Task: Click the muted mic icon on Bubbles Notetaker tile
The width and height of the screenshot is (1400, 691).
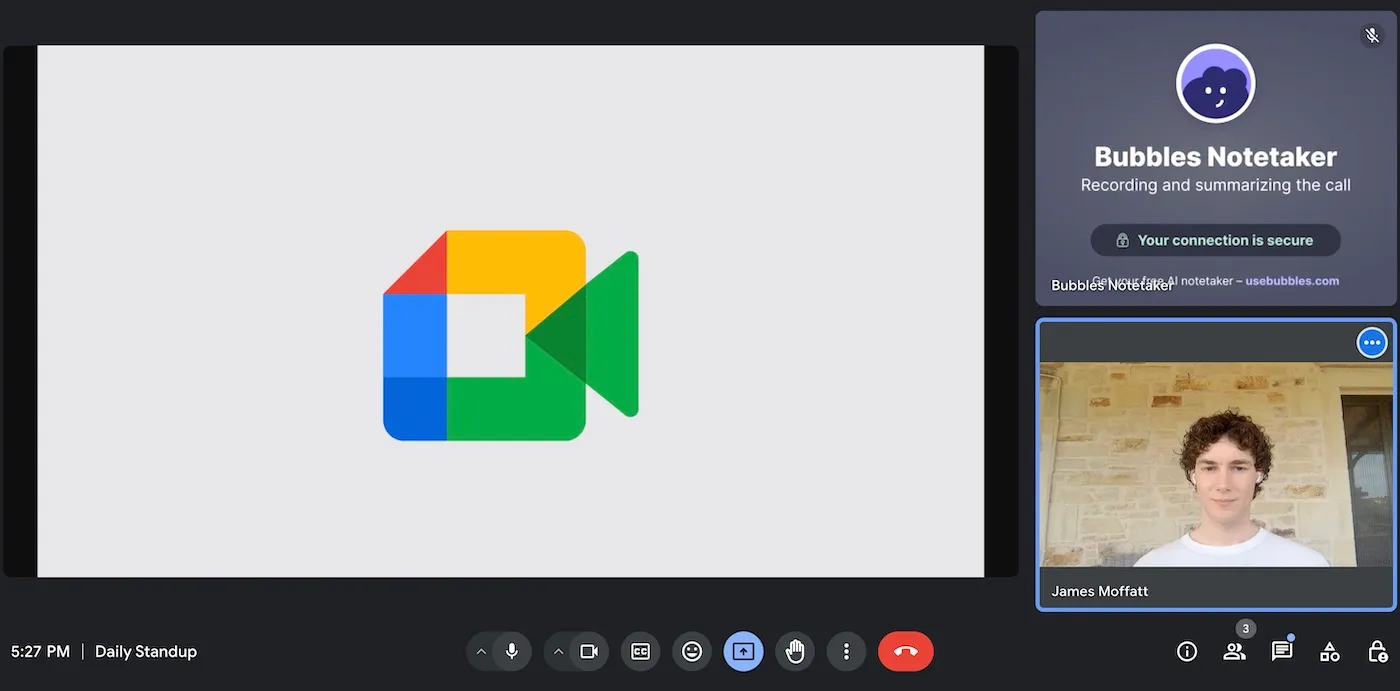Action: (x=1373, y=35)
